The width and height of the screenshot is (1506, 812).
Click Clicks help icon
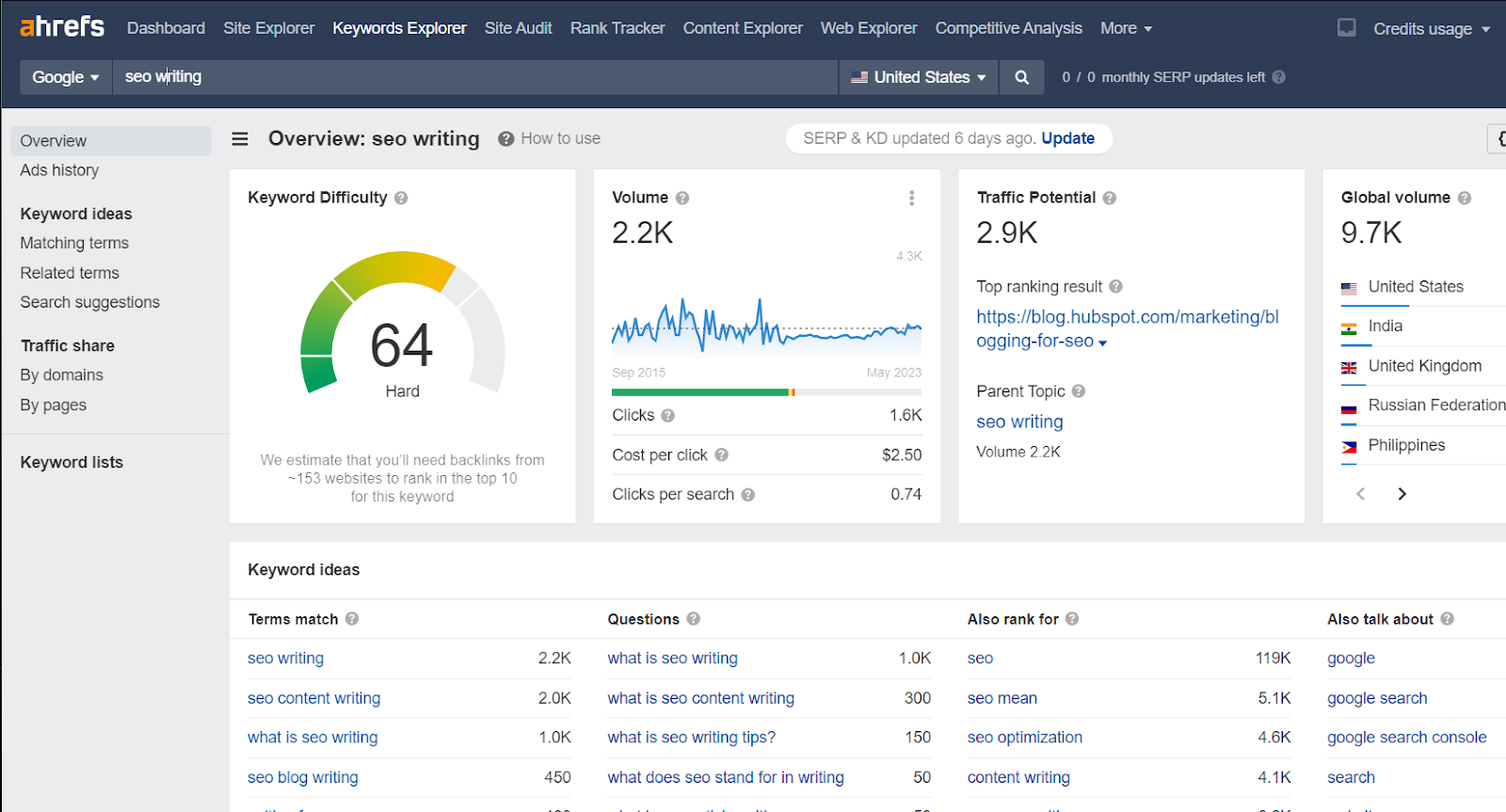pyautogui.click(x=667, y=416)
